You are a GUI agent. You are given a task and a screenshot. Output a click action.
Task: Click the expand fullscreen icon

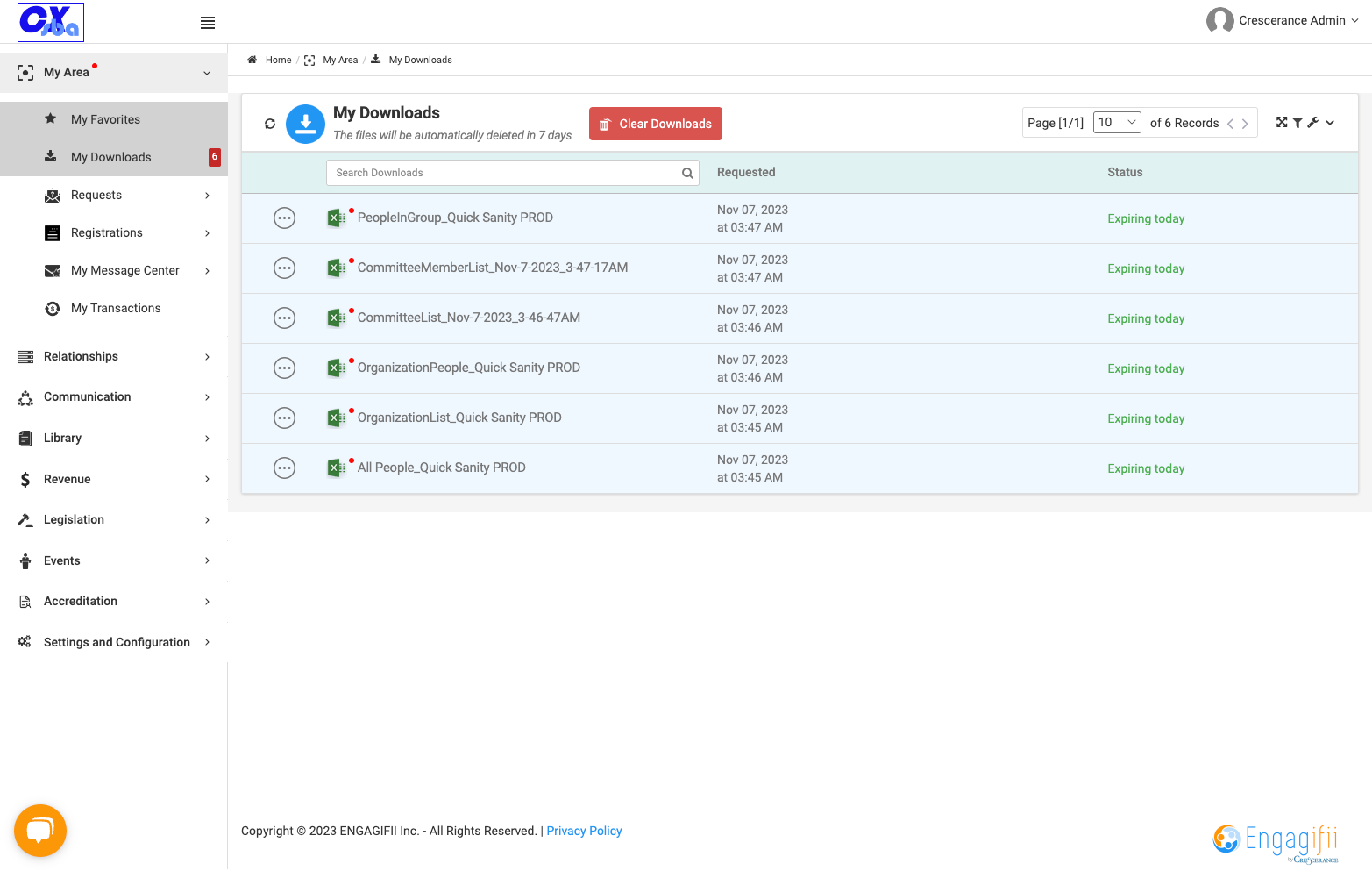(x=1282, y=123)
